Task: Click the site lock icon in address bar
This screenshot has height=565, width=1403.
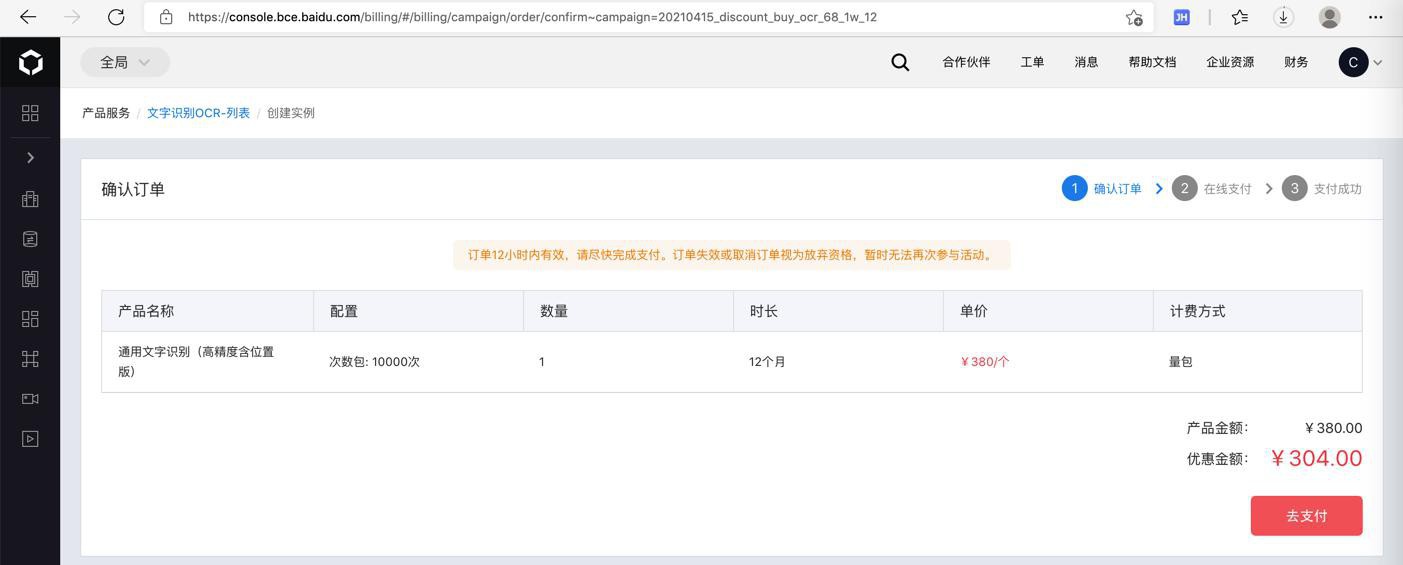Action: click(166, 17)
